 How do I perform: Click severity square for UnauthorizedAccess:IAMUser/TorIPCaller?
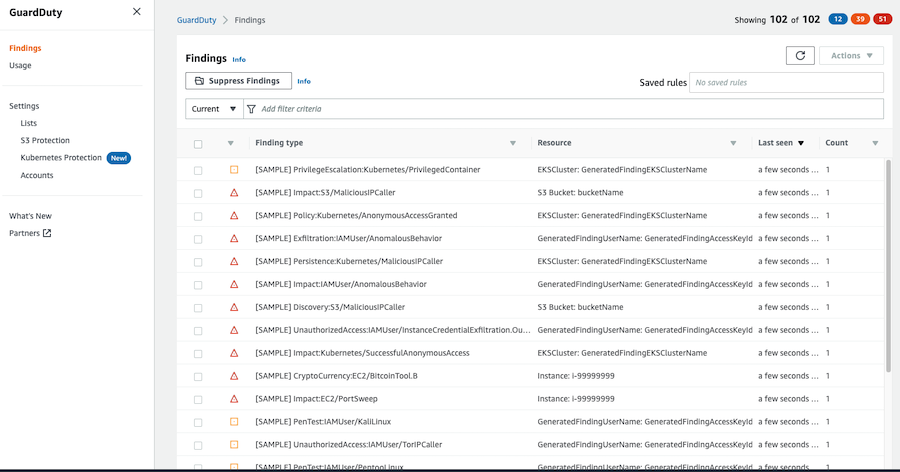[x=234, y=444]
